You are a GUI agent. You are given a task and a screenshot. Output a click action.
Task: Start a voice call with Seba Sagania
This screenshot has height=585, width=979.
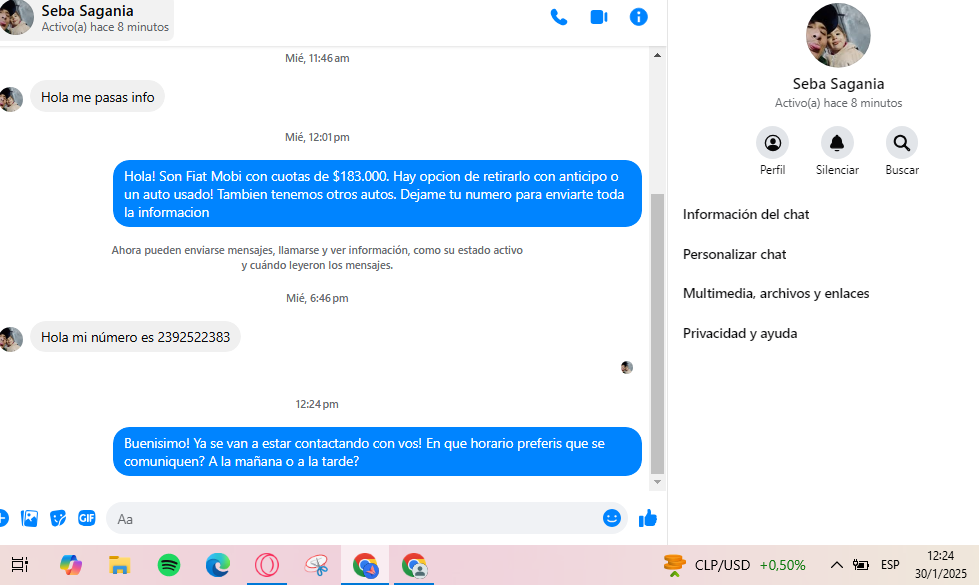tap(559, 17)
